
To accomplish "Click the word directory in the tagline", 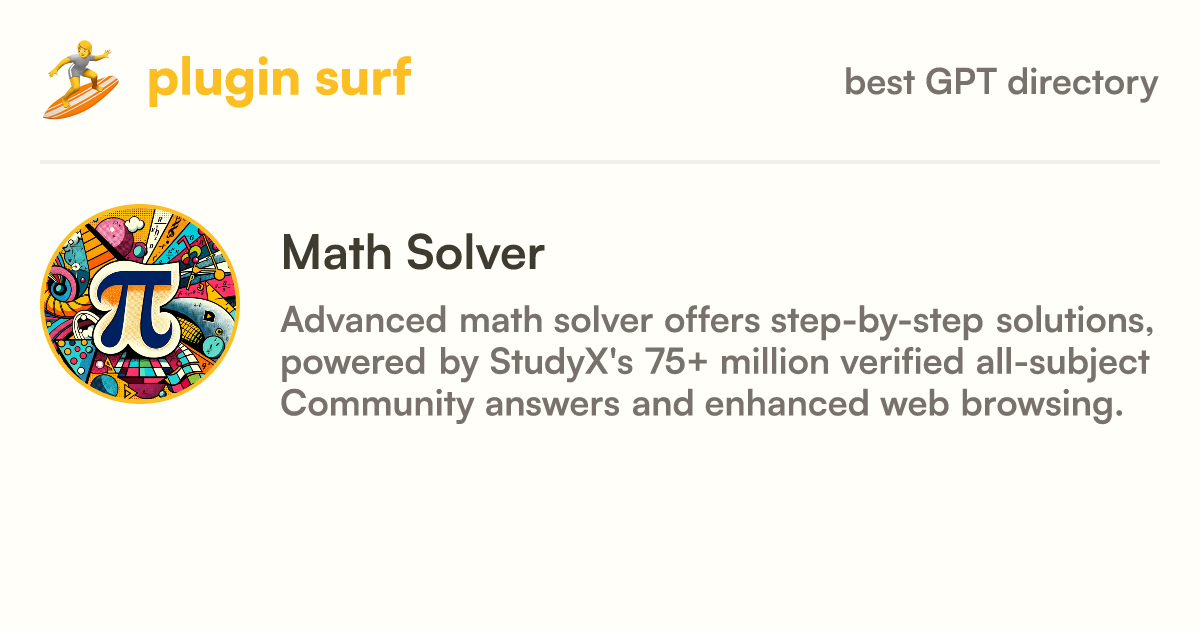I will [1083, 82].
